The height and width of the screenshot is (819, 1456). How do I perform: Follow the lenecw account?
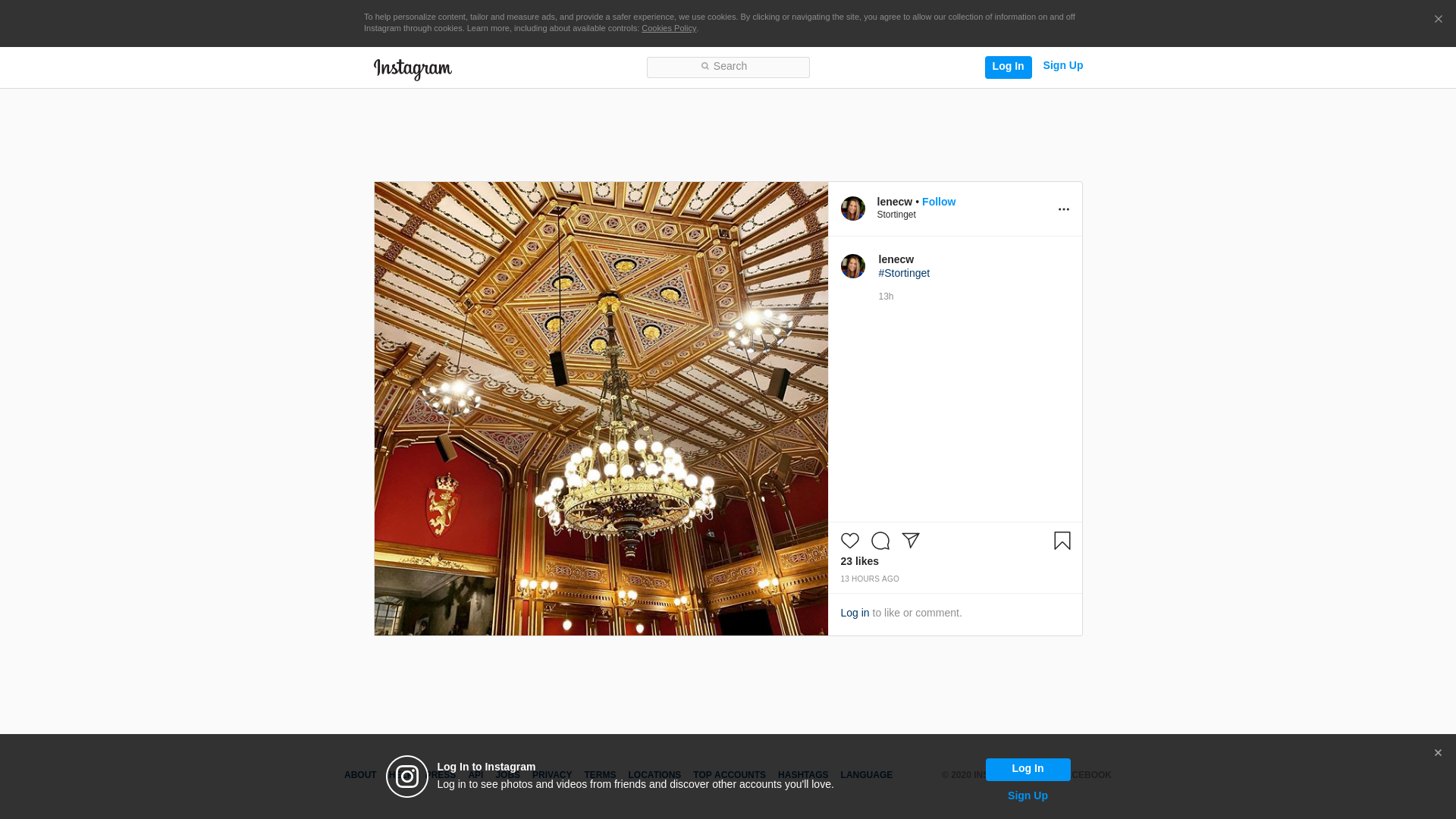[939, 202]
